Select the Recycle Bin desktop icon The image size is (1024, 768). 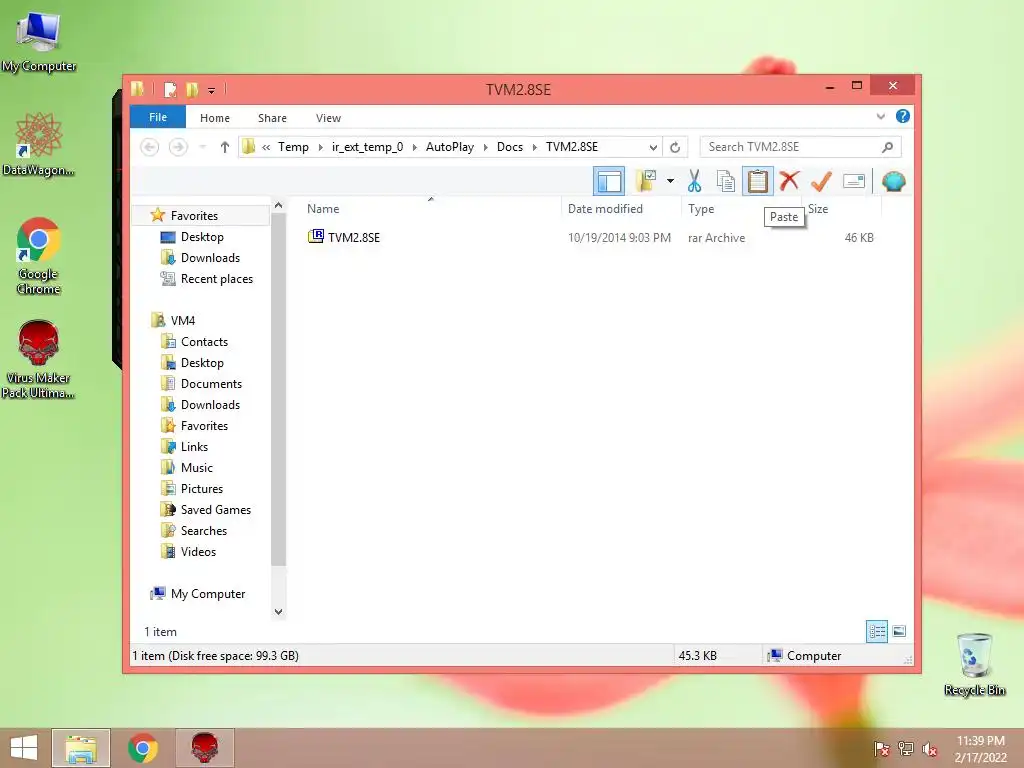[x=974, y=665]
